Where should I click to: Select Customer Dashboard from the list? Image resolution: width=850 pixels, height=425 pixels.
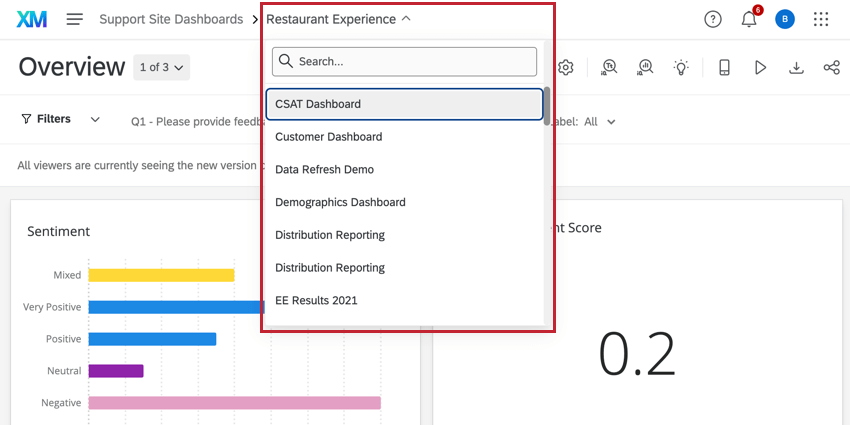[x=404, y=137]
